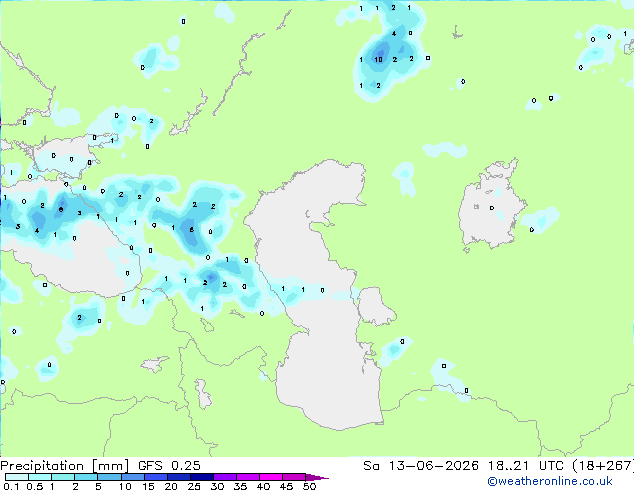Screen dimensions: 634x490
Task: Click the 'Precipitation [mm]' title text
Action: click(65, 466)
